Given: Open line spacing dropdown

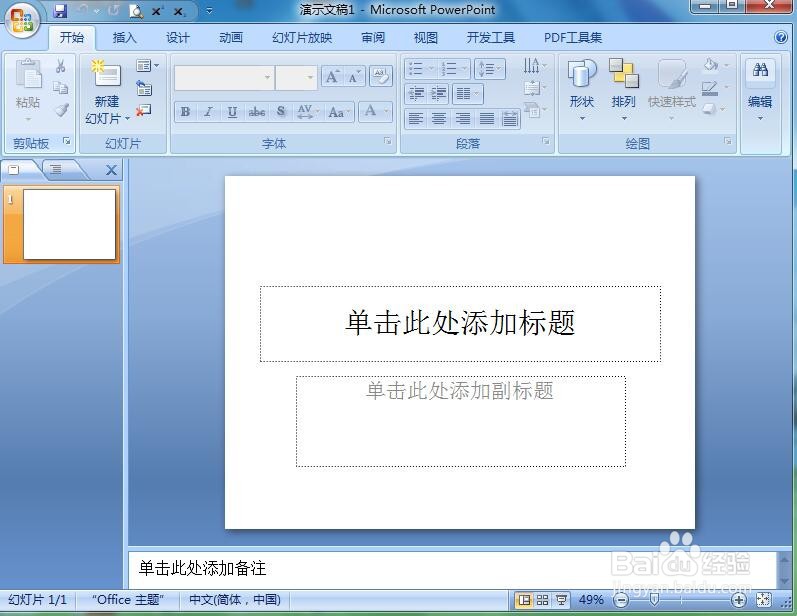Looking at the screenshot, I should (490, 69).
